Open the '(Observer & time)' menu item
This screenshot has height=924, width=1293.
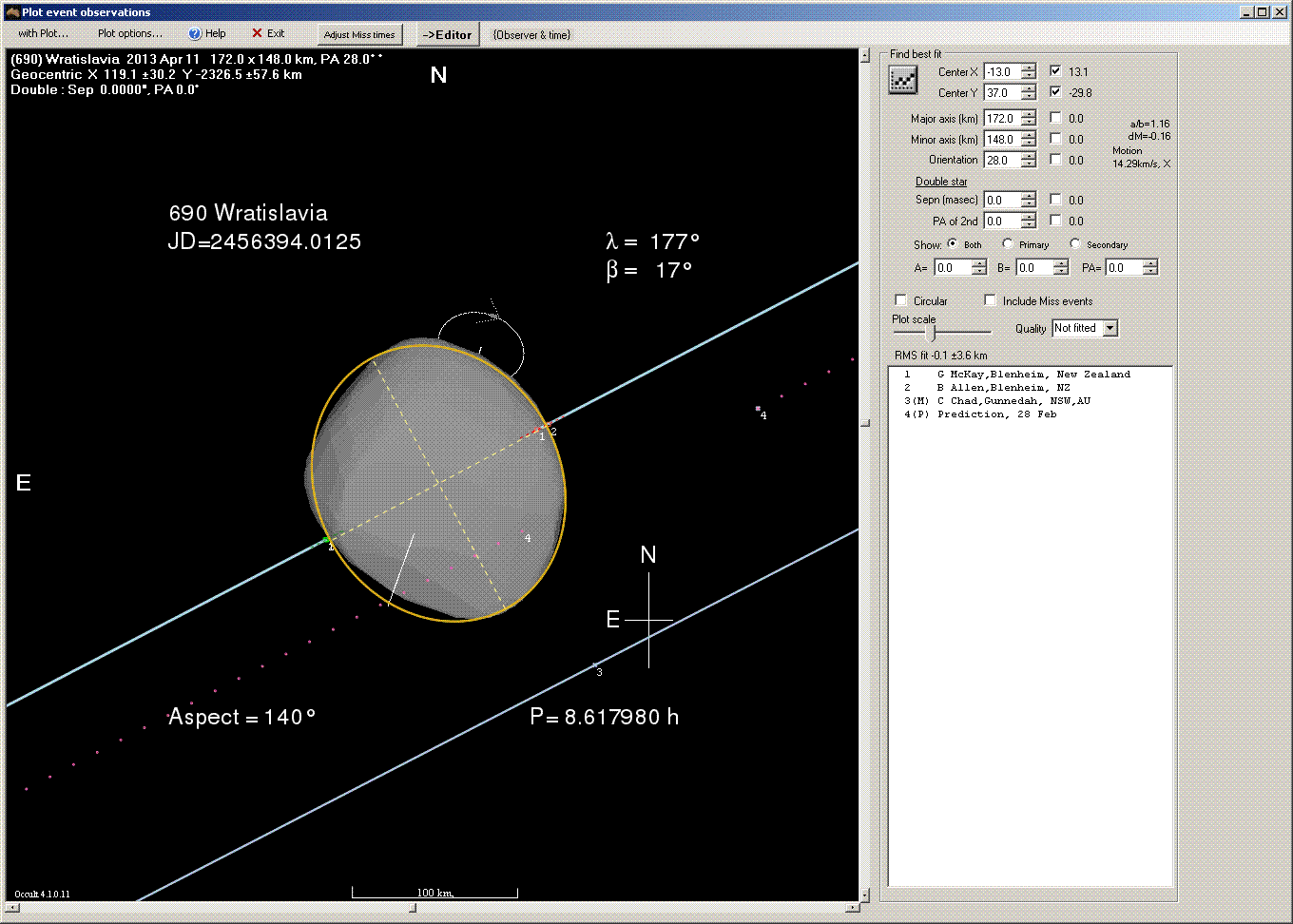coord(531,35)
